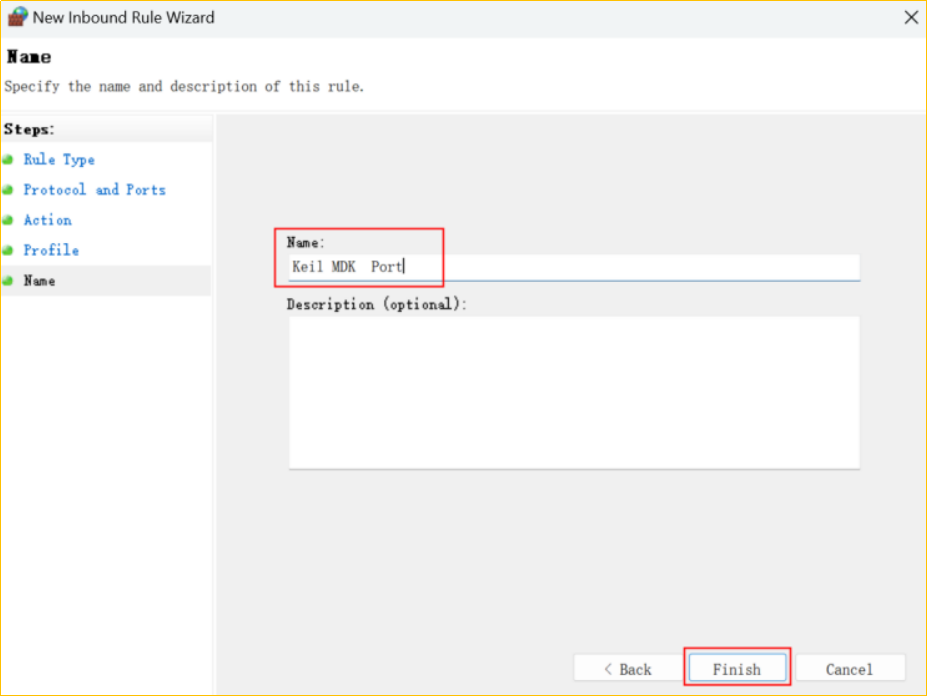The height and width of the screenshot is (697, 928).
Task: Click the green bullet by the Name step
Action: (8, 281)
